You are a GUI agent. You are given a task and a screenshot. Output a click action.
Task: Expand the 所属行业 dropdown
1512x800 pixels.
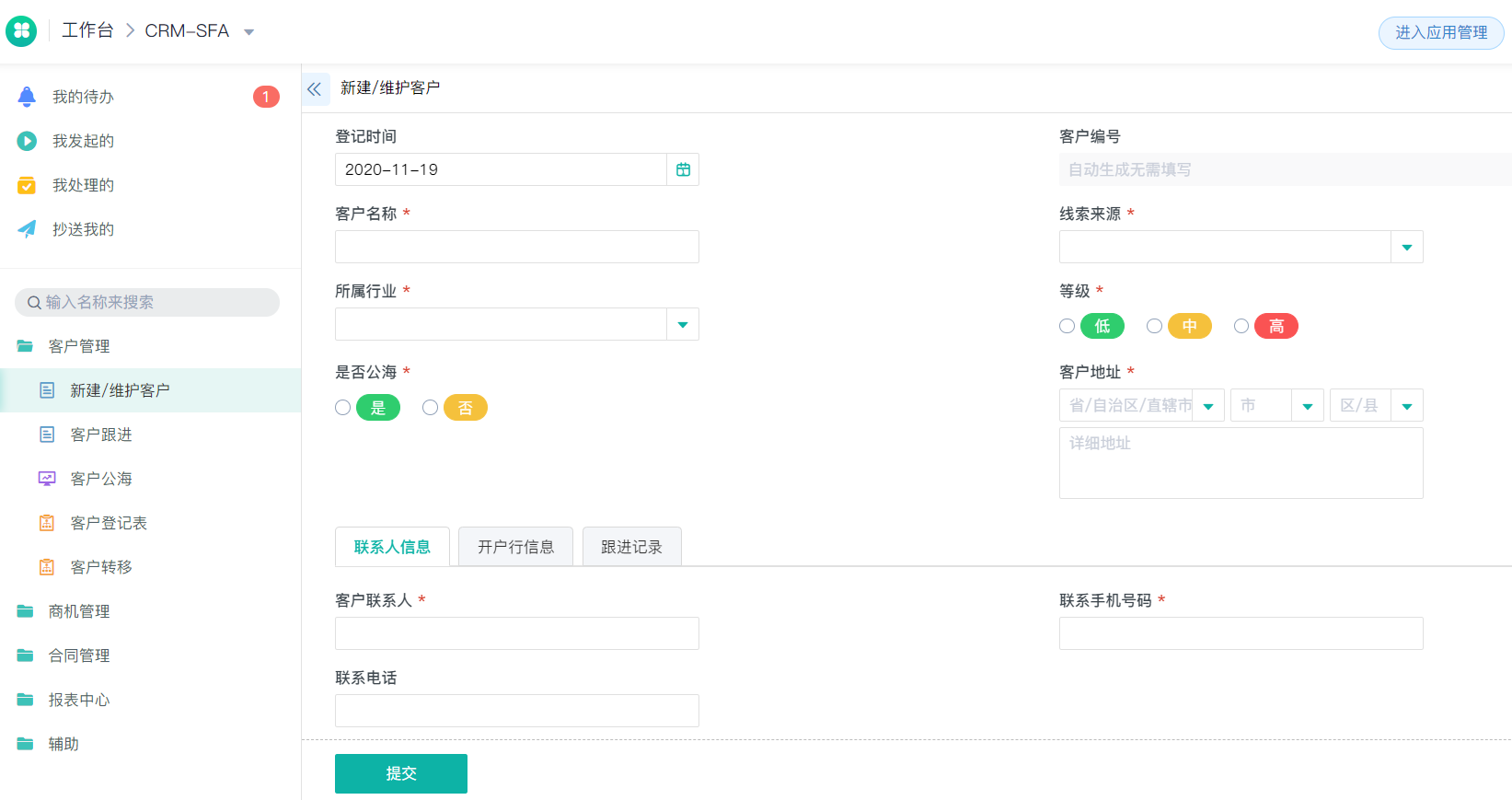(682, 324)
